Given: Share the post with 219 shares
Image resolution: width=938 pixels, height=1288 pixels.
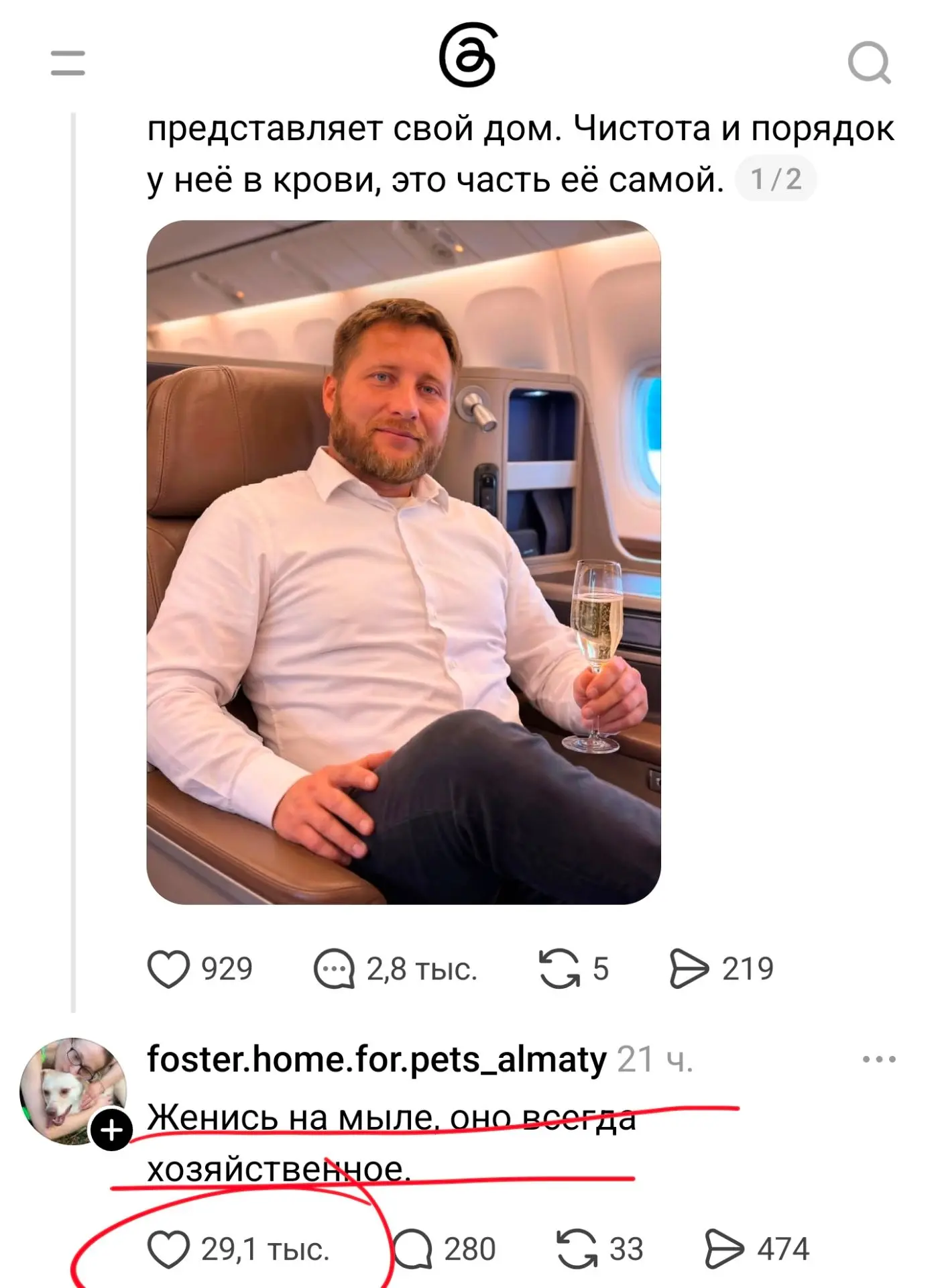Looking at the screenshot, I should coord(689,969).
